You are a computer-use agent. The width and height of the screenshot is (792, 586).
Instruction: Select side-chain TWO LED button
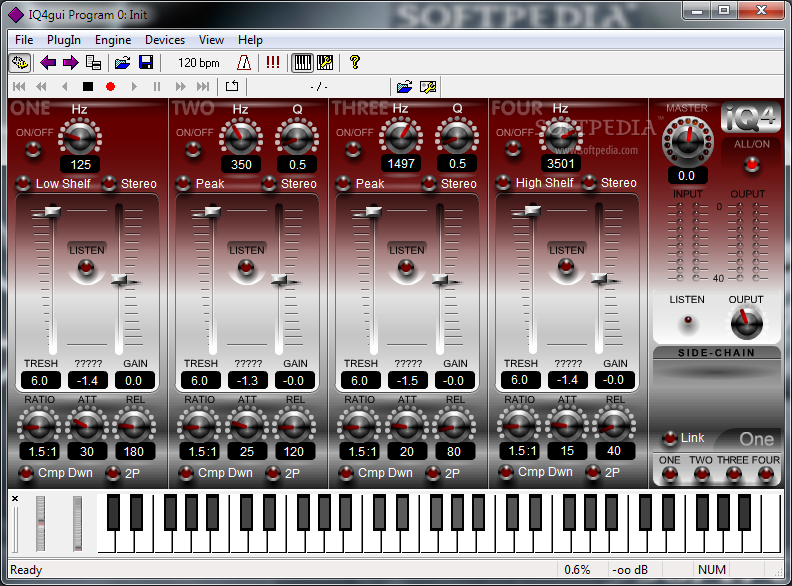click(701, 474)
